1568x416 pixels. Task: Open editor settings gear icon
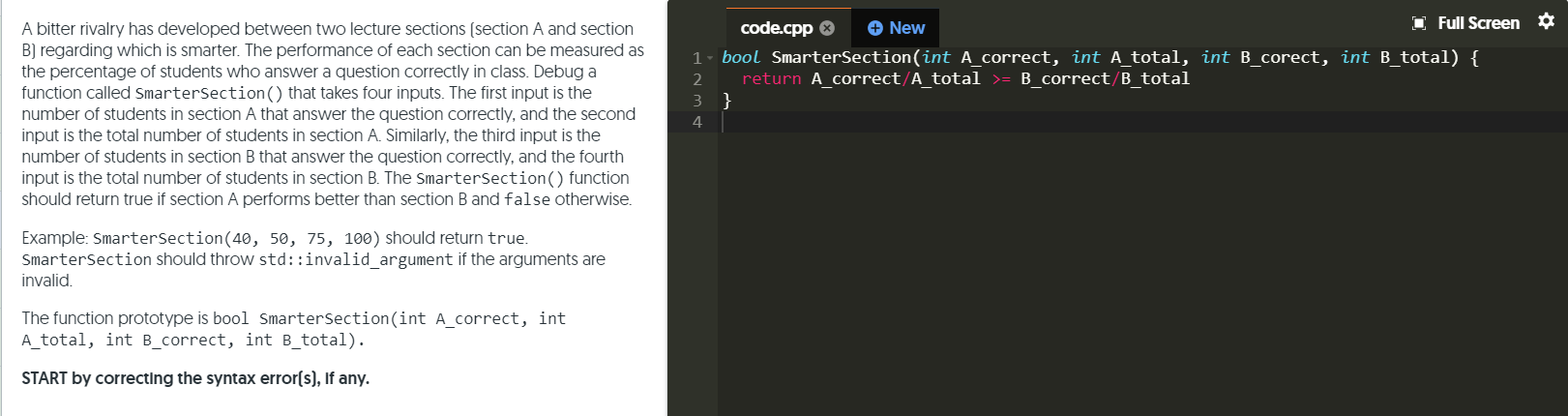coord(1546,21)
